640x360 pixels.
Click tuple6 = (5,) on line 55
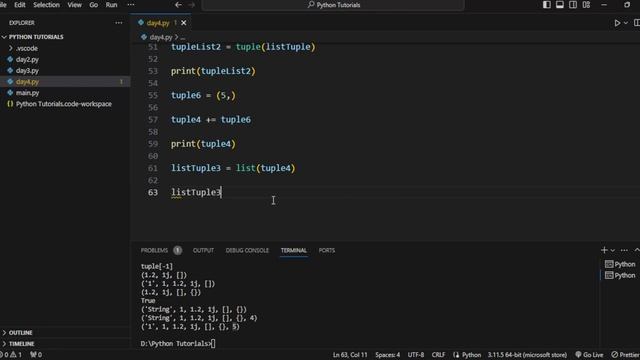tap(203, 95)
